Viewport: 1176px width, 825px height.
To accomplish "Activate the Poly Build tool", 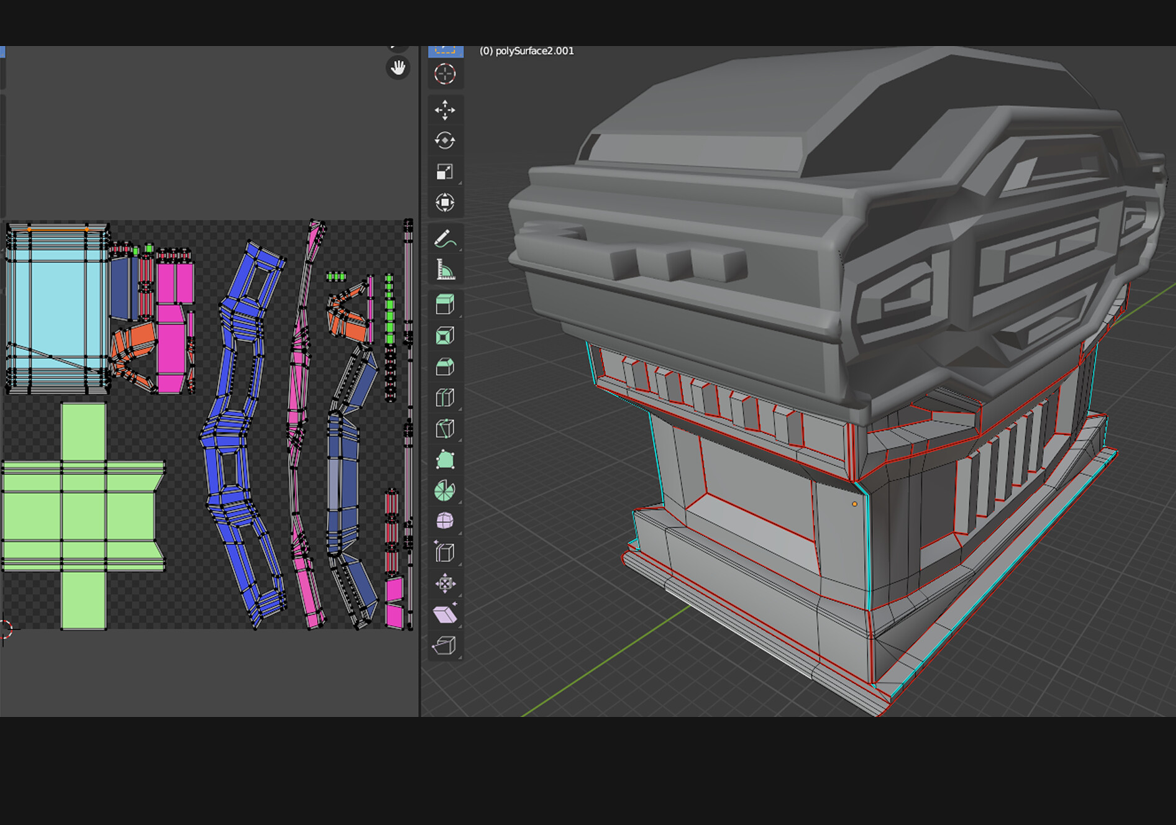I will tap(445, 460).
